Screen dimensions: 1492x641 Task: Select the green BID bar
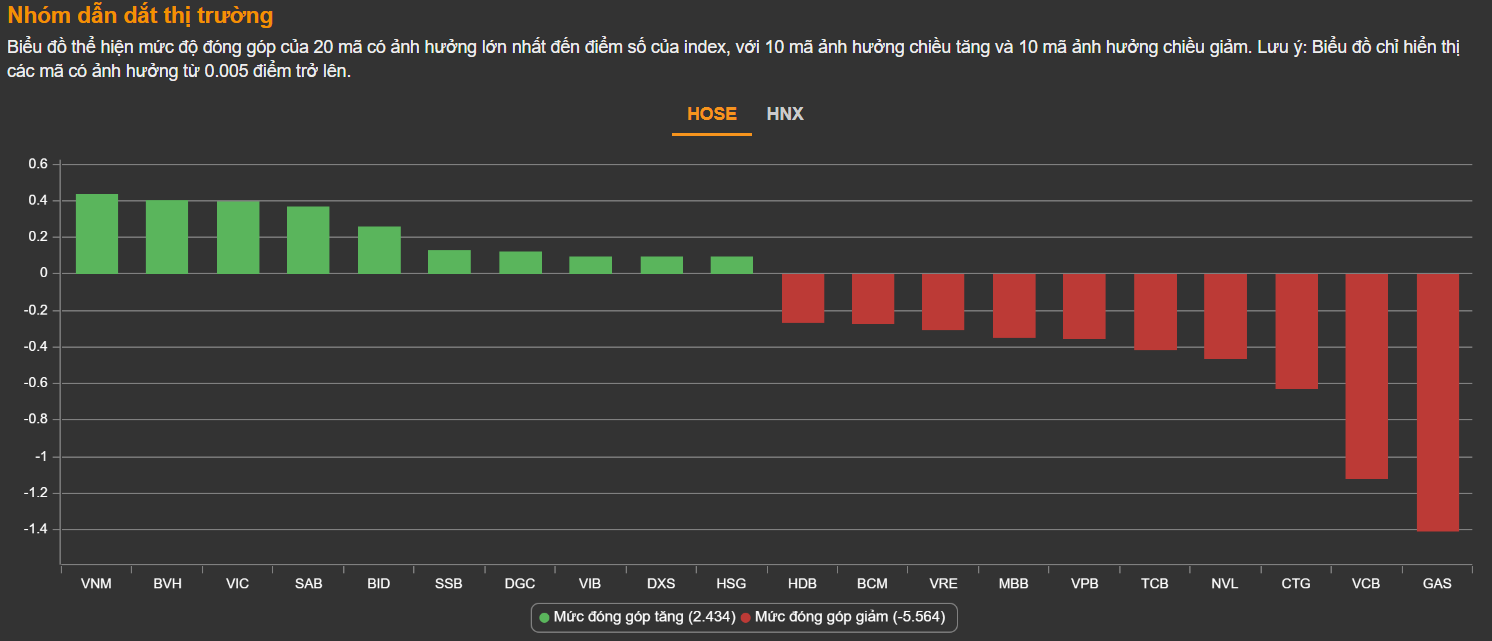pyautogui.click(x=379, y=250)
